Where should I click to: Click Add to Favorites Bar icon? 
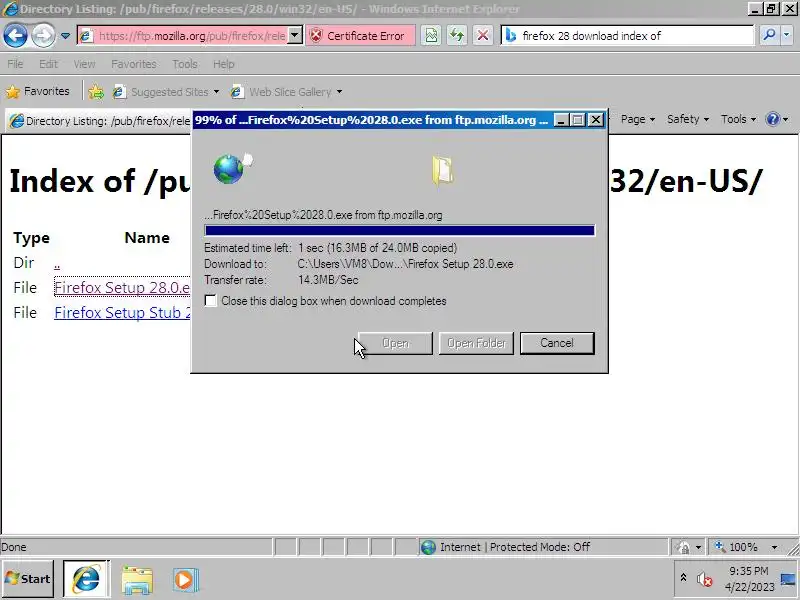(96, 92)
